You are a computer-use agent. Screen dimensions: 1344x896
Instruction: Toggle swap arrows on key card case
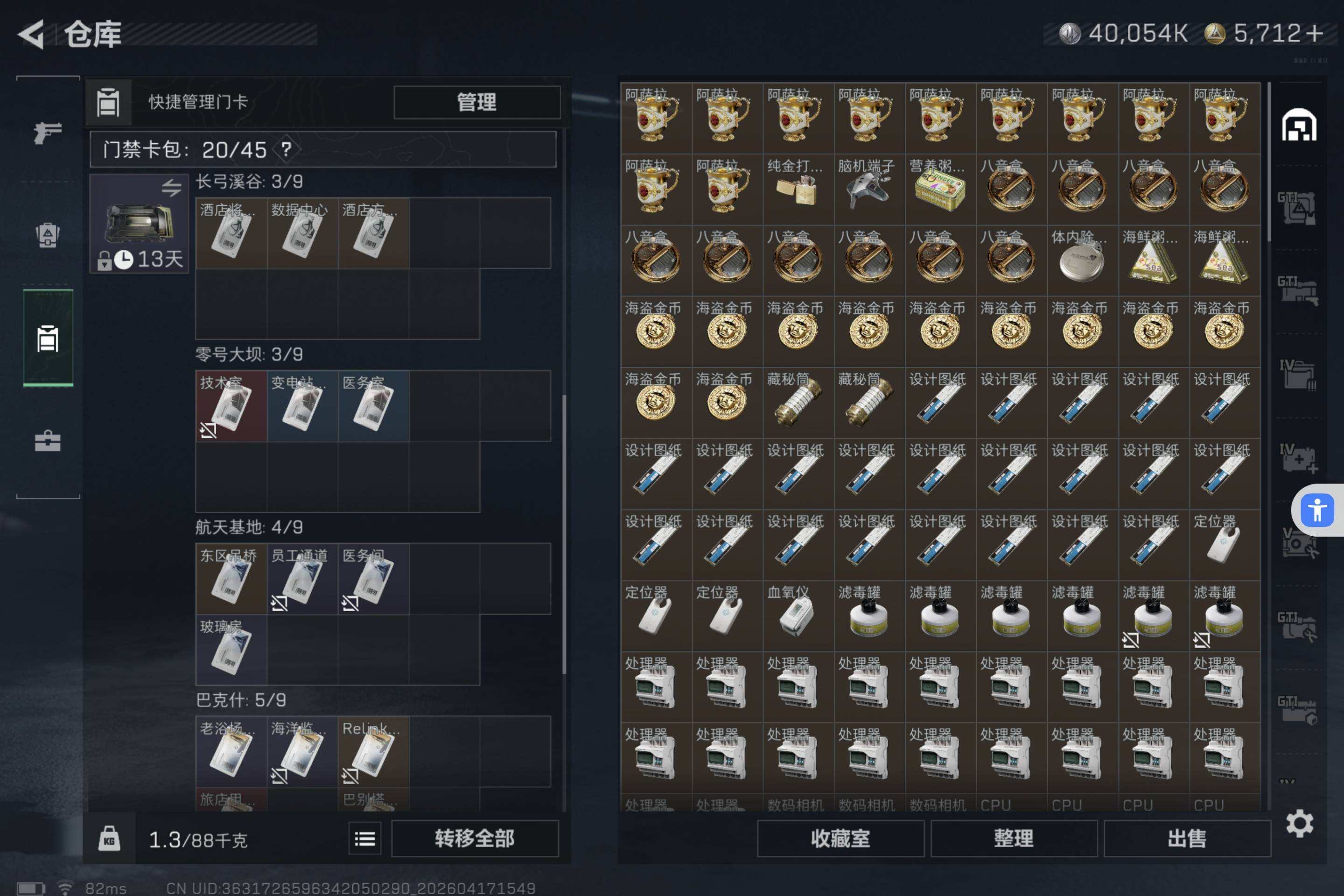(x=171, y=188)
